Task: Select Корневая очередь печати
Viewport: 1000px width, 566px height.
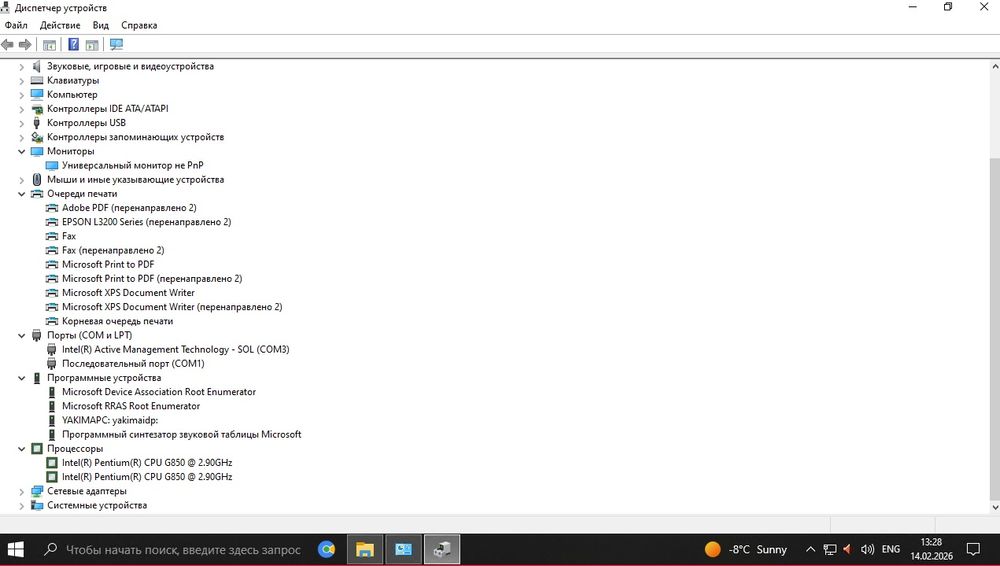Action: pos(117,322)
